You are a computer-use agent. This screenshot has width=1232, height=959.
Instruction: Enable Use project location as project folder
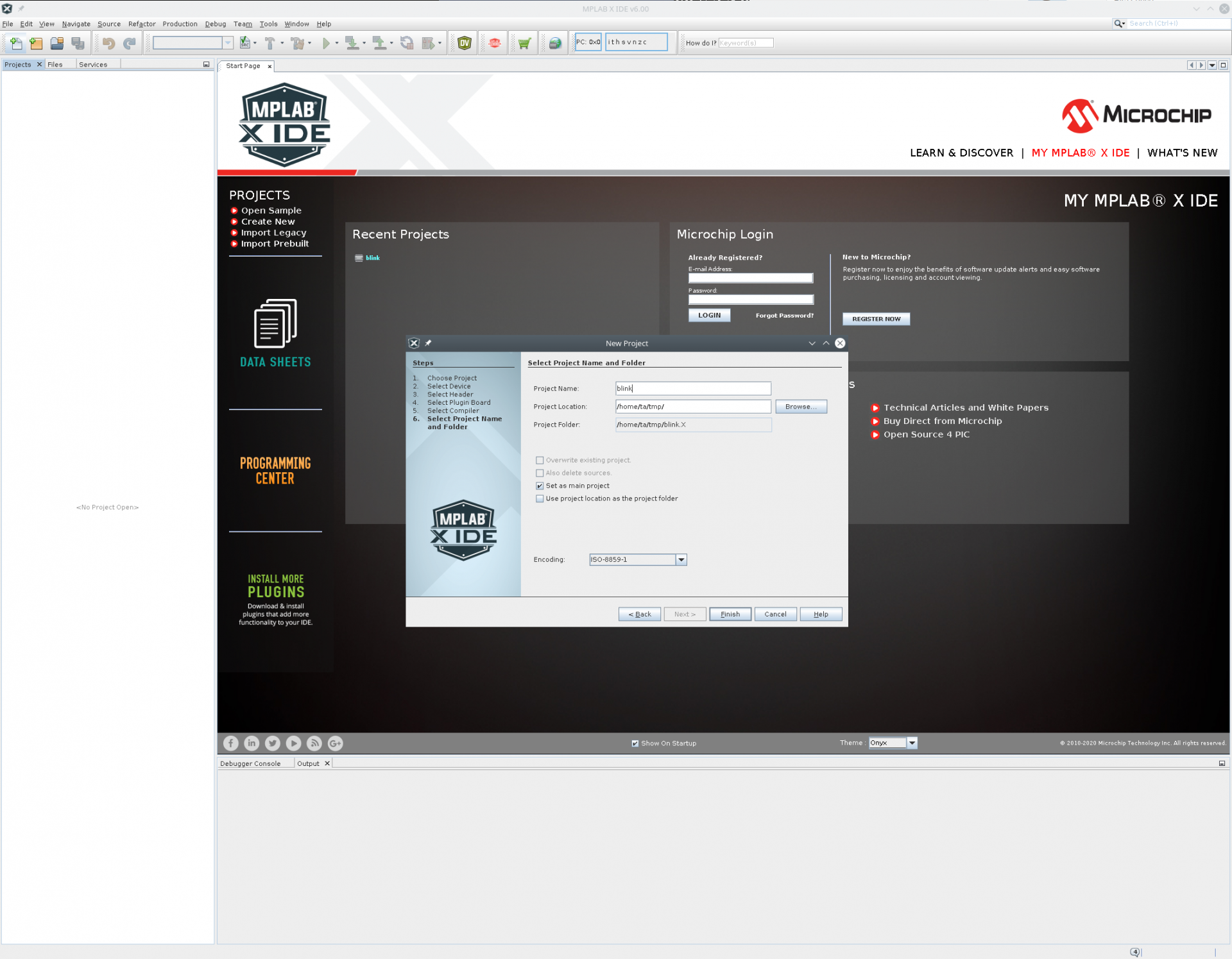[x=540, y=498]
